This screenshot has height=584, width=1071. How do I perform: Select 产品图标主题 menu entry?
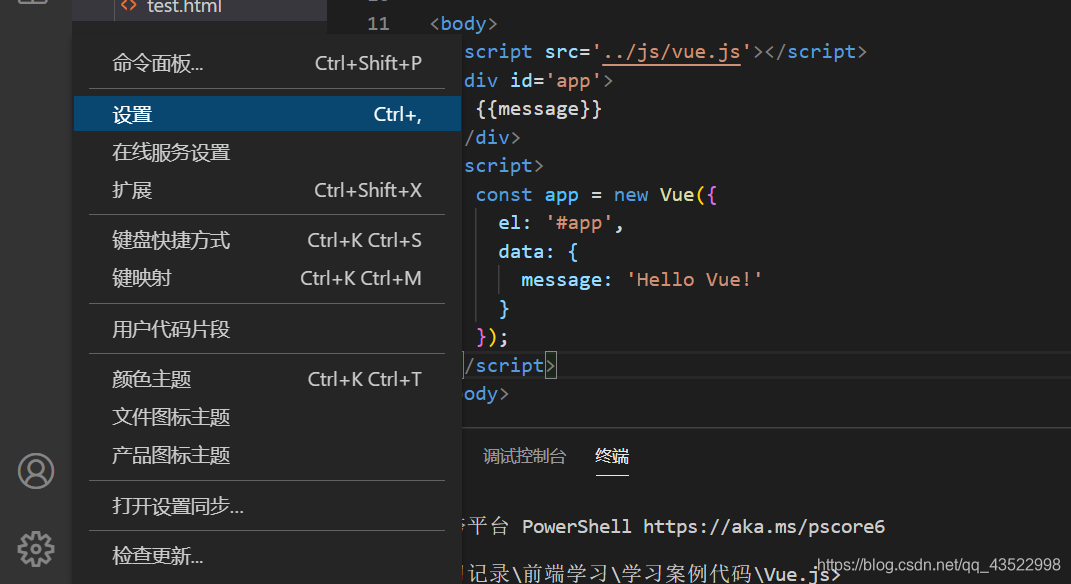pyautogui.click(x=267, y=455)
